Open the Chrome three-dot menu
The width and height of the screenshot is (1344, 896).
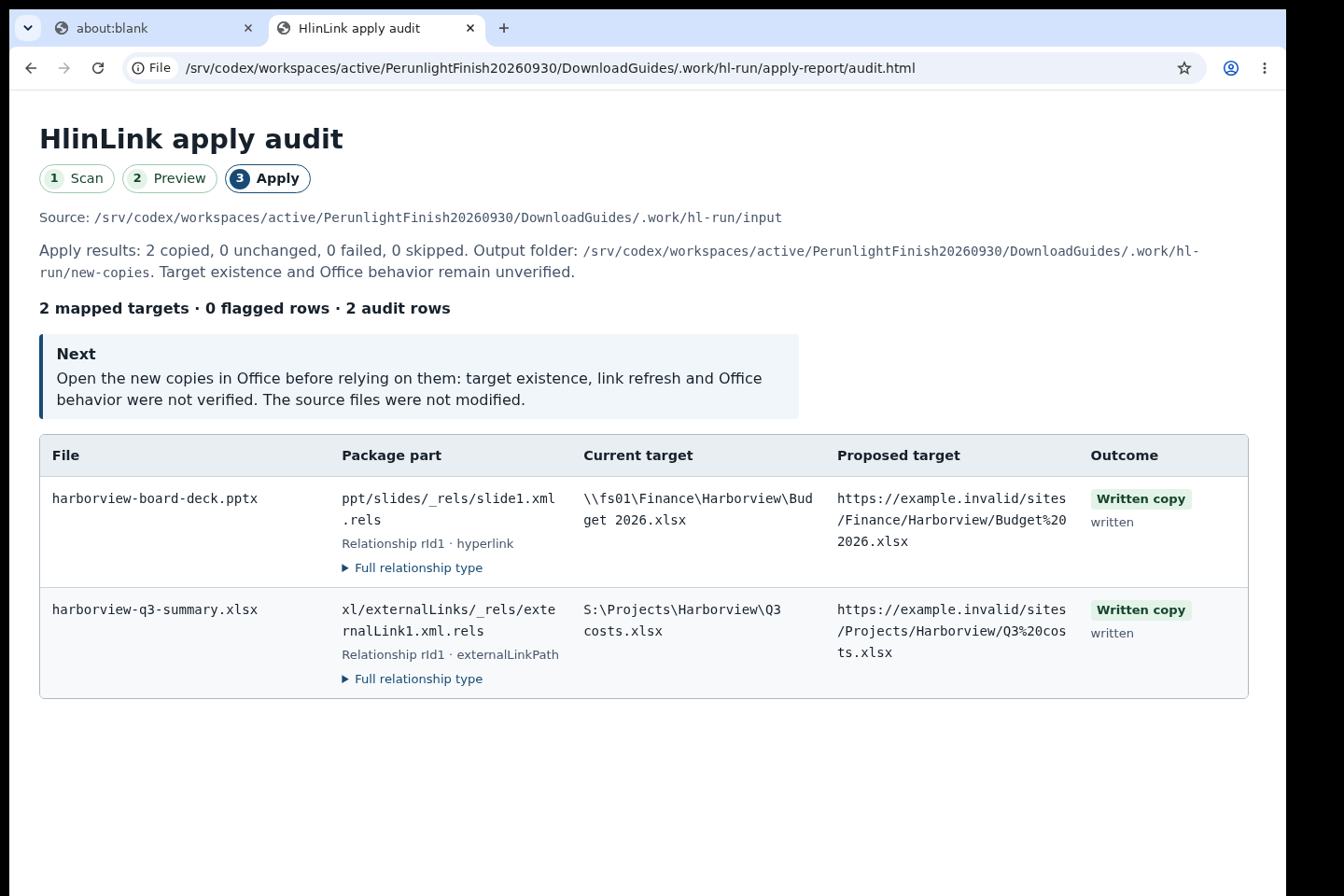pyautogui.click(x=1265, y=68)
